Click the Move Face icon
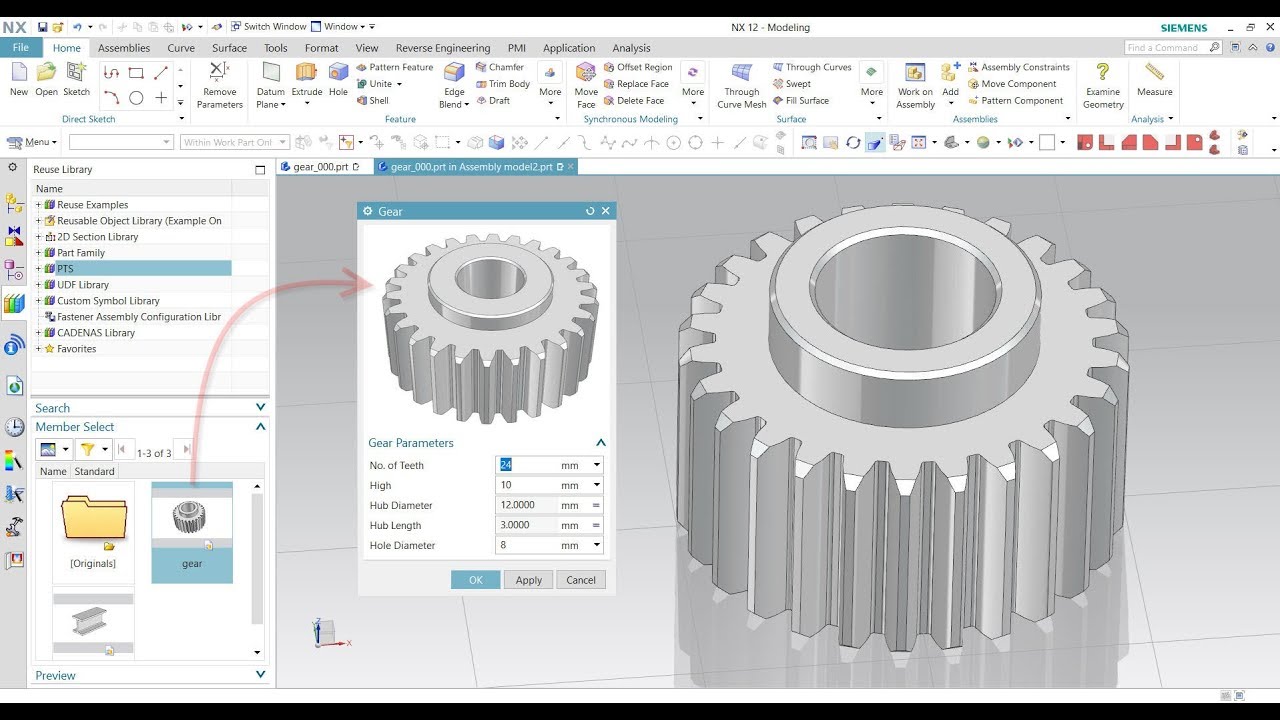The width and height of the screenshot is (1280, 720). pyautogui.click(x=586, y=74)
